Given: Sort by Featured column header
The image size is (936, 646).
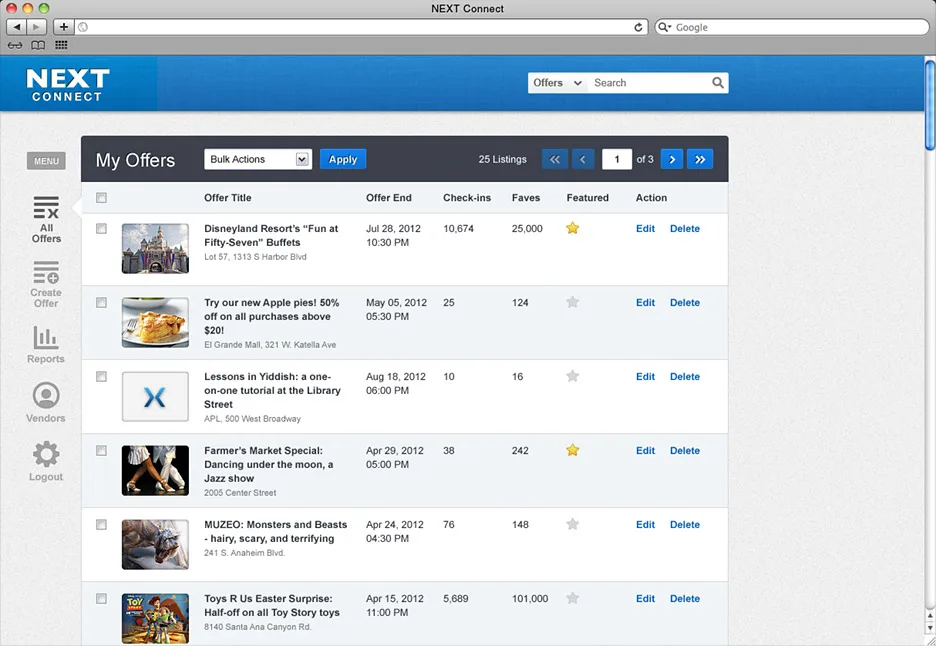Looking at the screenshot, I should coord(587,198).
